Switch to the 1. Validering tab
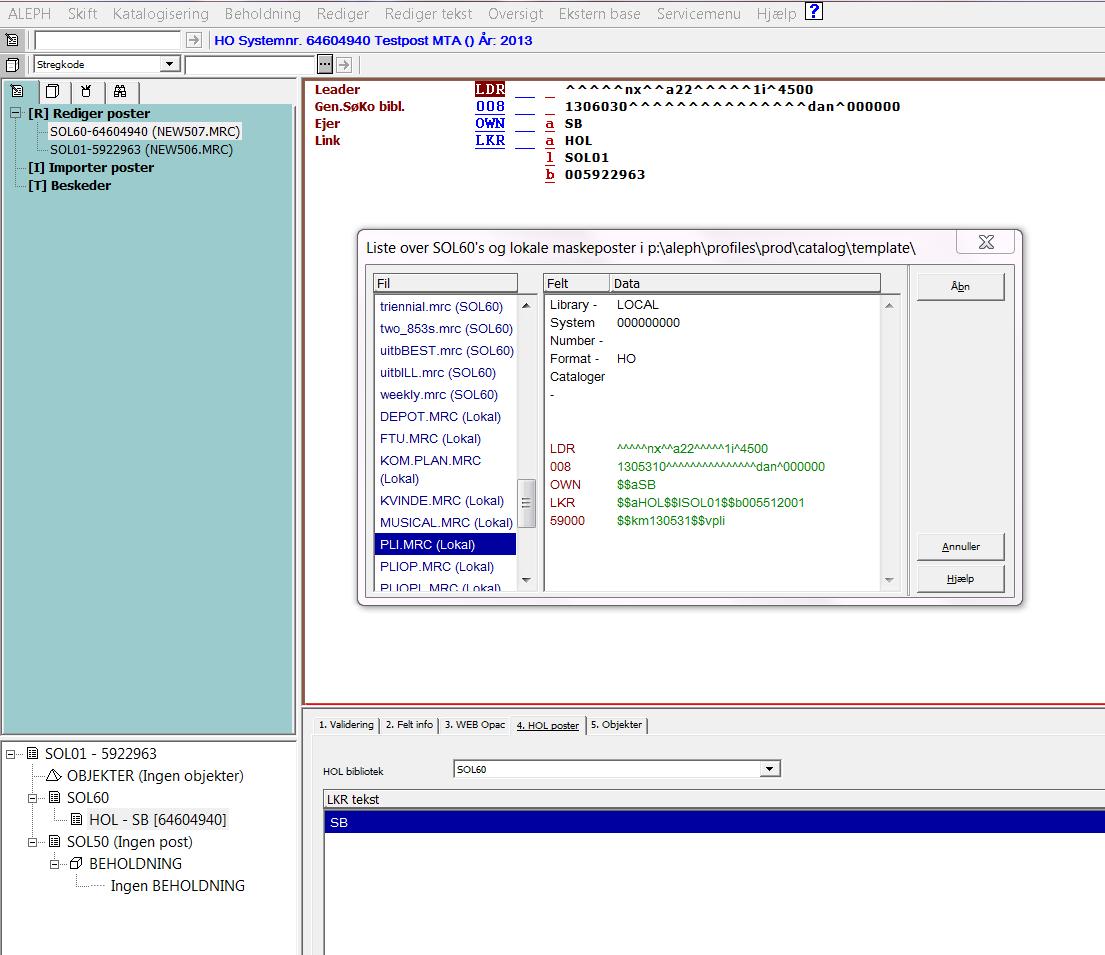 point(345,725)
